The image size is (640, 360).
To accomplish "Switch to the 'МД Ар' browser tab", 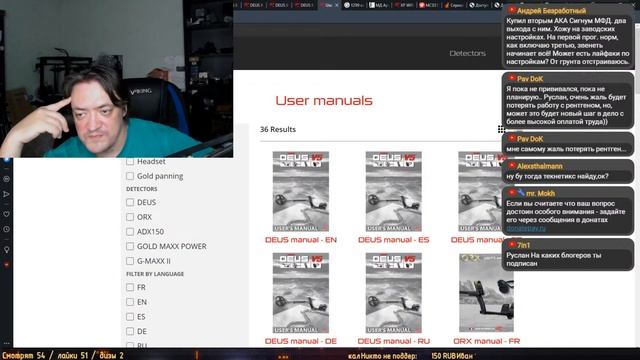I will tap(379, 5).
